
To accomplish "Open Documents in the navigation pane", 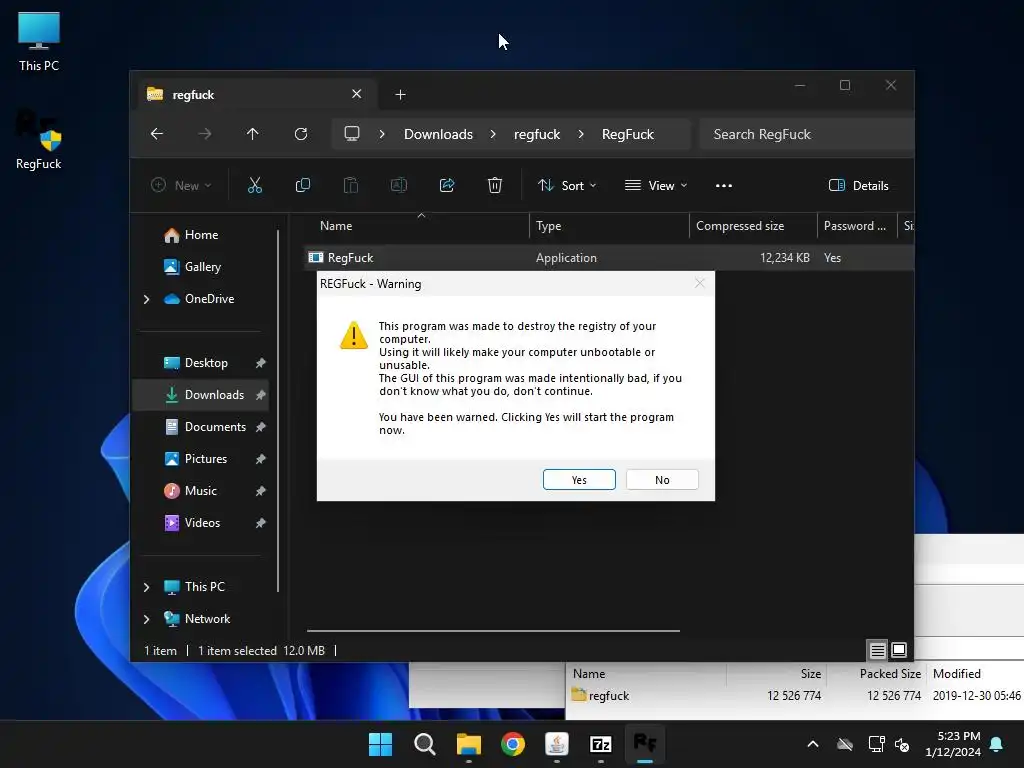I will [215, 426].
